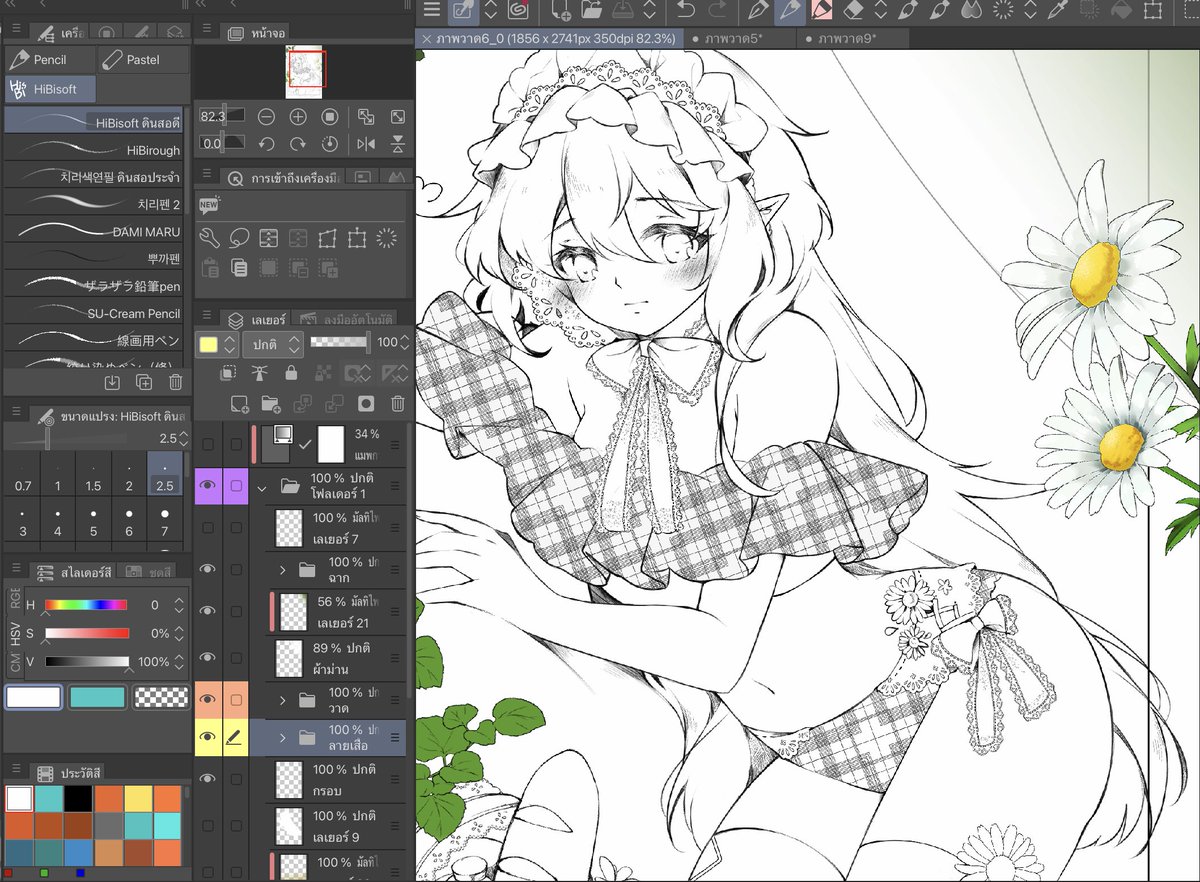Set as reference layer with the lighthouse icon
1200x882 pixels.
tap(259, 373)
